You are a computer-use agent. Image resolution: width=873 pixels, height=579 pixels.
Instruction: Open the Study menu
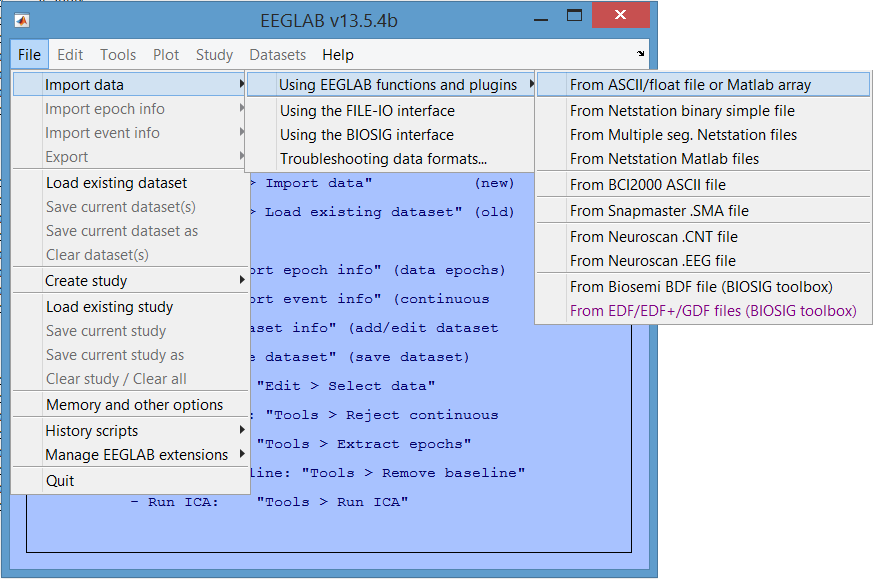click(214, 55)
